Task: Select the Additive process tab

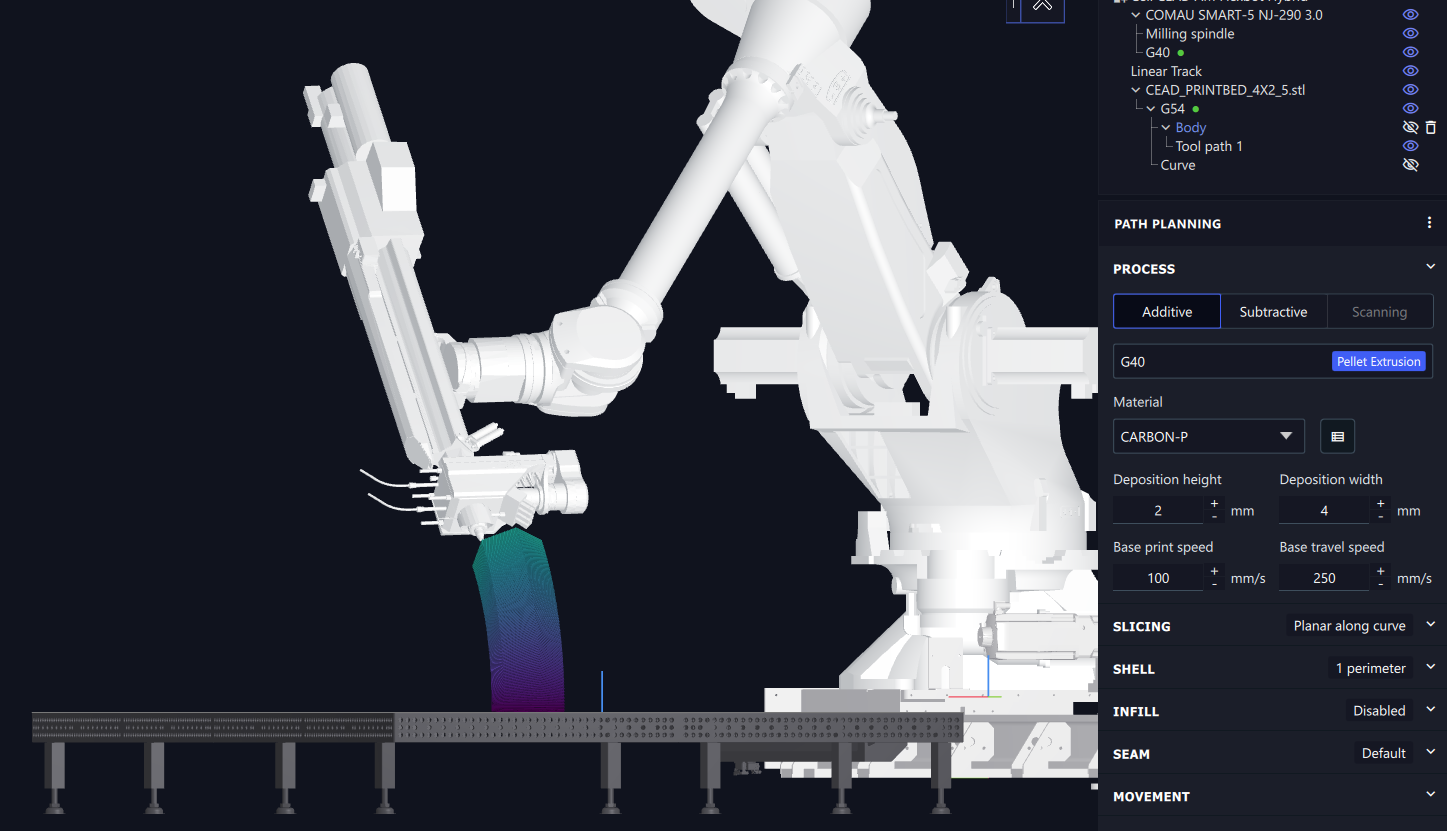Action: (x=1167, y=312)
